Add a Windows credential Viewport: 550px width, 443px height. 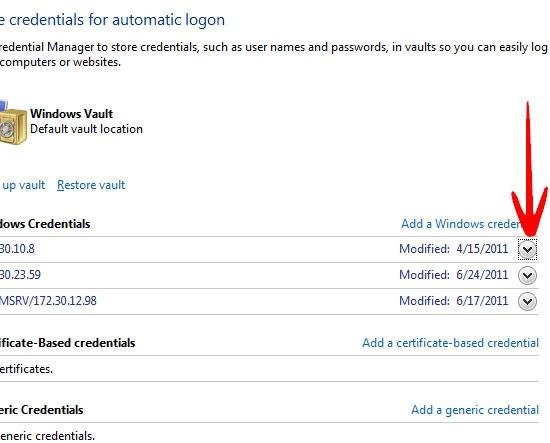(462, 224)
